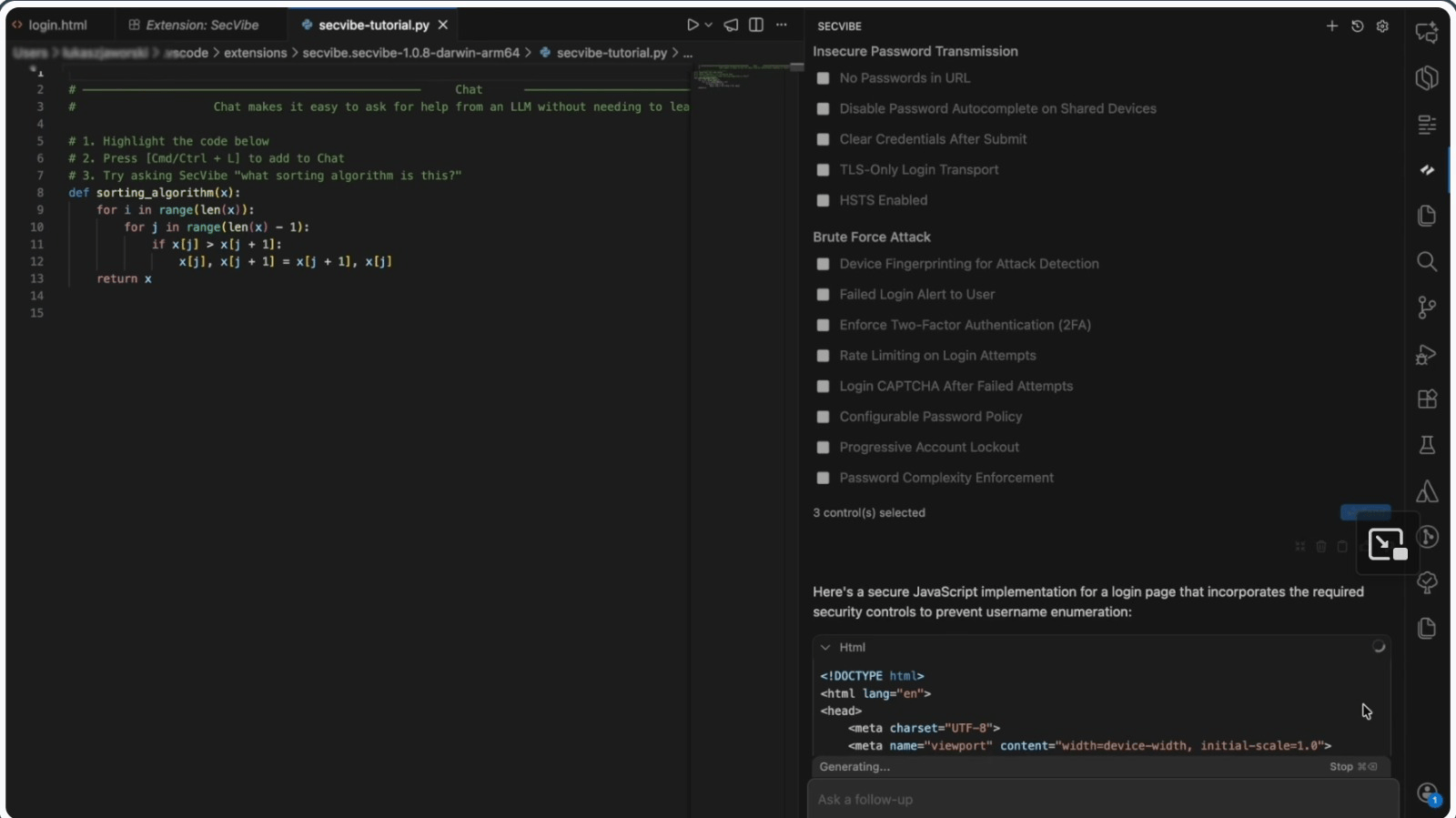
Task: Click the split editor icon
Action: pyautogui.click(x=756, y=25)
